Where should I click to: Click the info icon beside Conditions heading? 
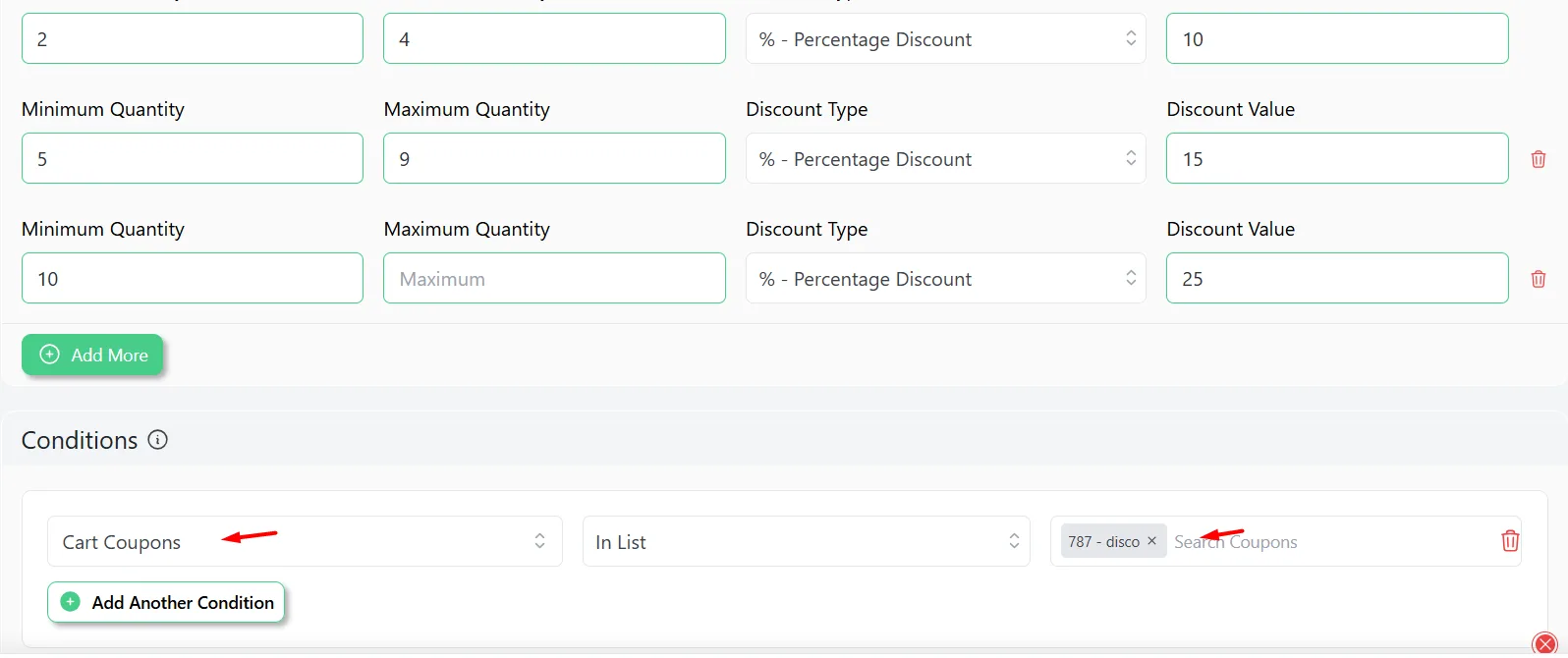click(157, 440)
